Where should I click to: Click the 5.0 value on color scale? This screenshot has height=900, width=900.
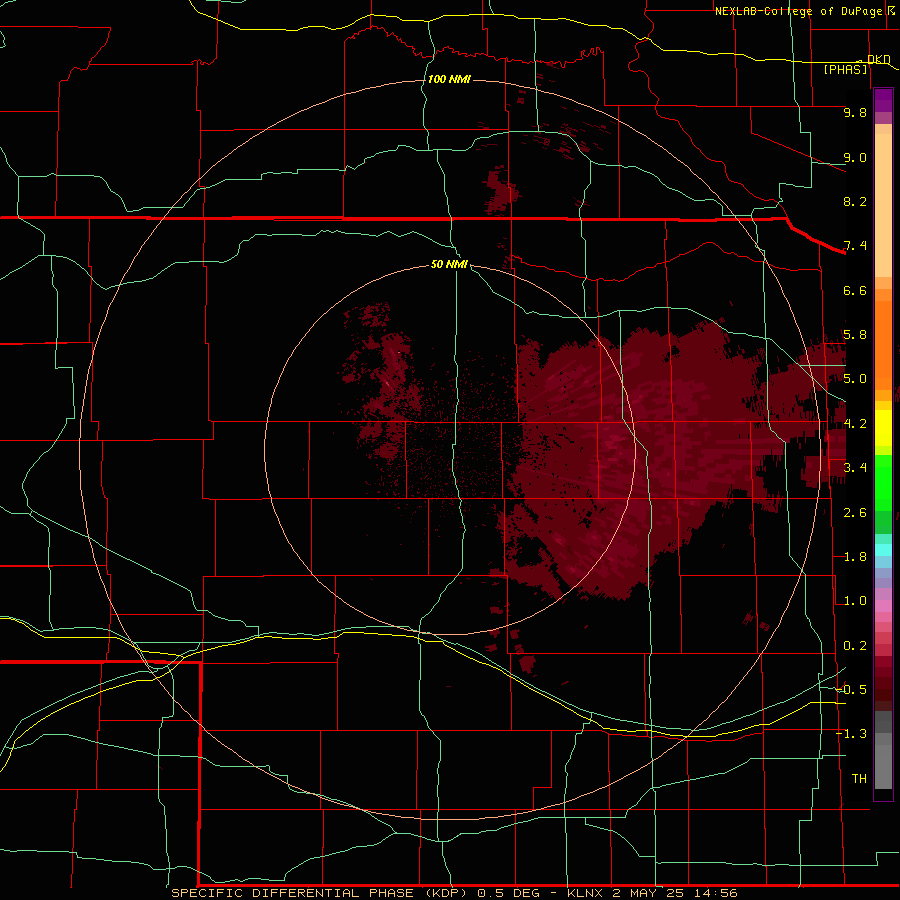[x=855, y=379]
